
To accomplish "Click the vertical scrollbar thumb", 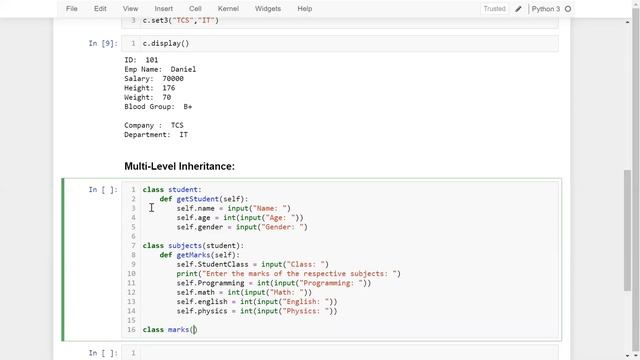I will coord(627,231).
